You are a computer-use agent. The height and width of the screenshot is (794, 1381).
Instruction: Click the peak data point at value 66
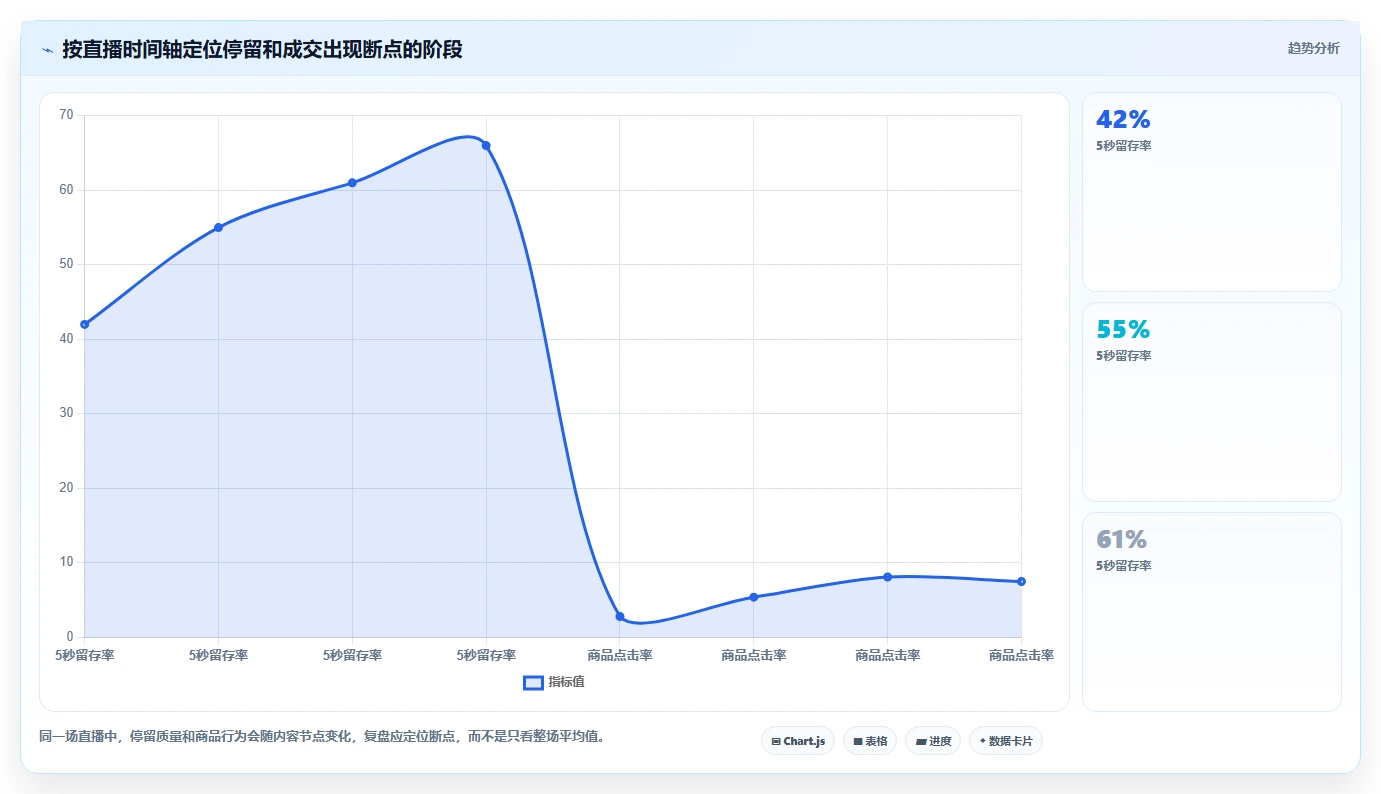pyautogui.click(x=486, y=145)
